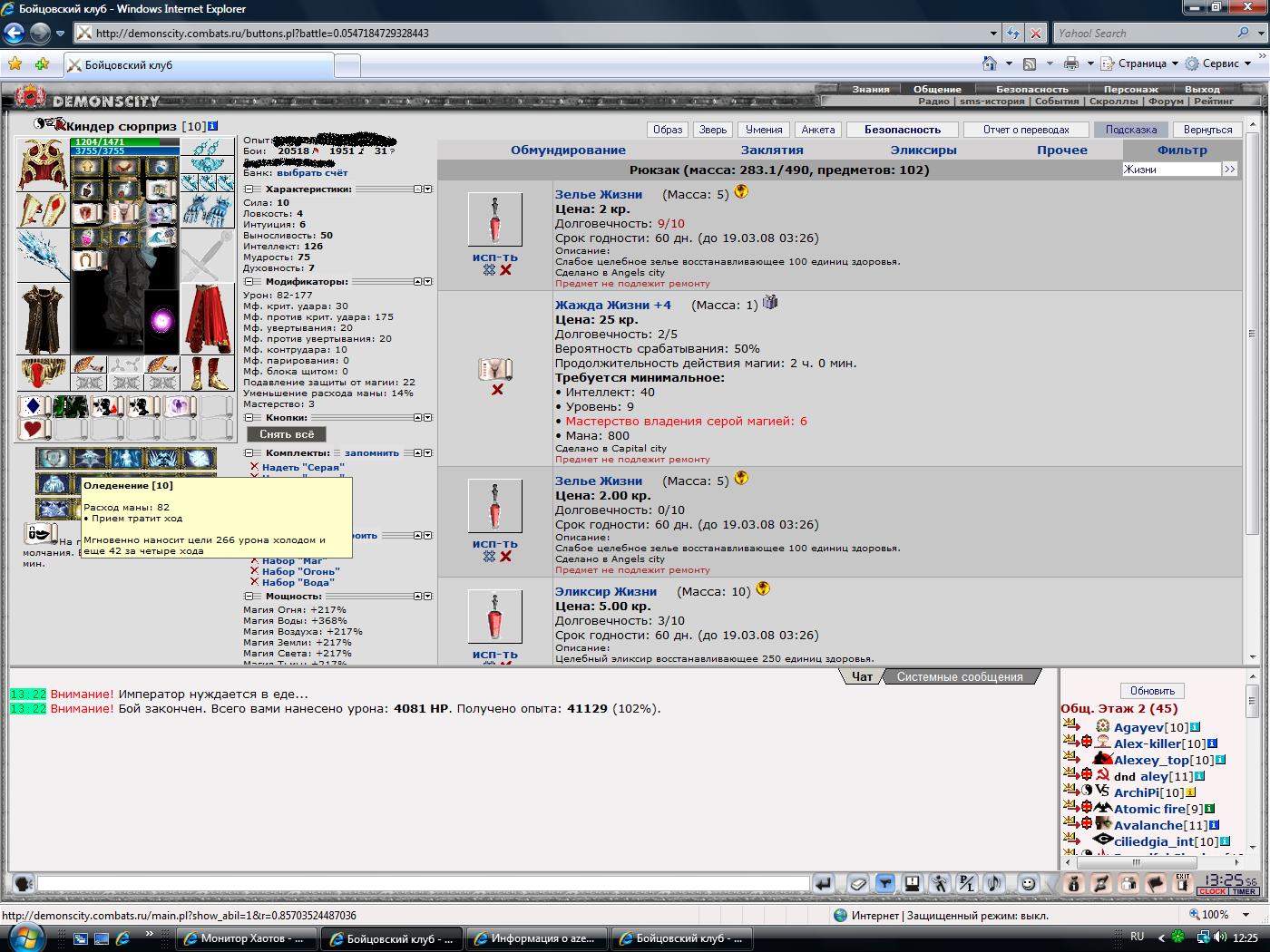This screenshot has width=1270, height=952.
Task: Open Монитор Хаотов taskbar window
Action: click(246, 938)
